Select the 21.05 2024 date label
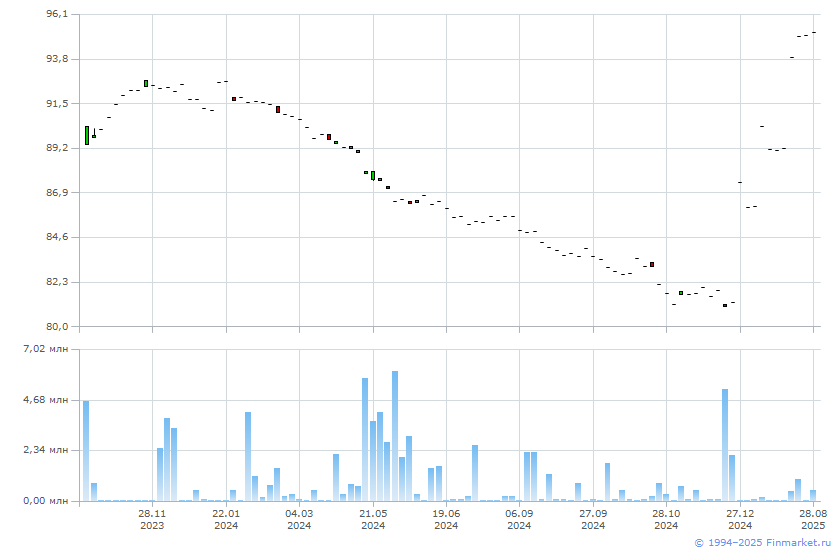Screen dimensions: 840x550 [x=373, y=519]
